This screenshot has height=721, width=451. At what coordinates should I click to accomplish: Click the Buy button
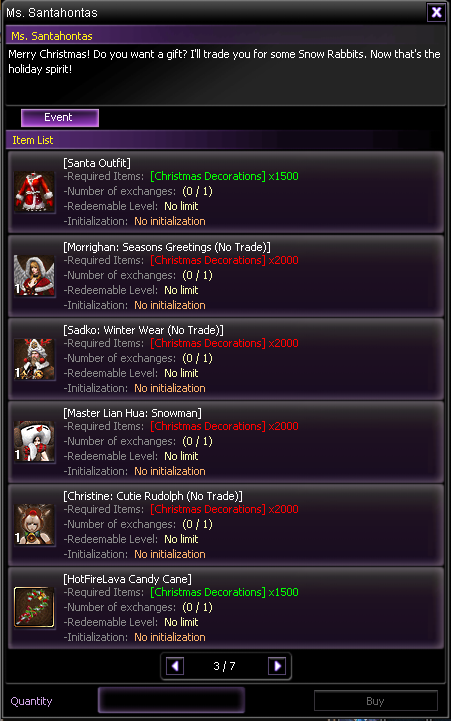coord(376,701)
